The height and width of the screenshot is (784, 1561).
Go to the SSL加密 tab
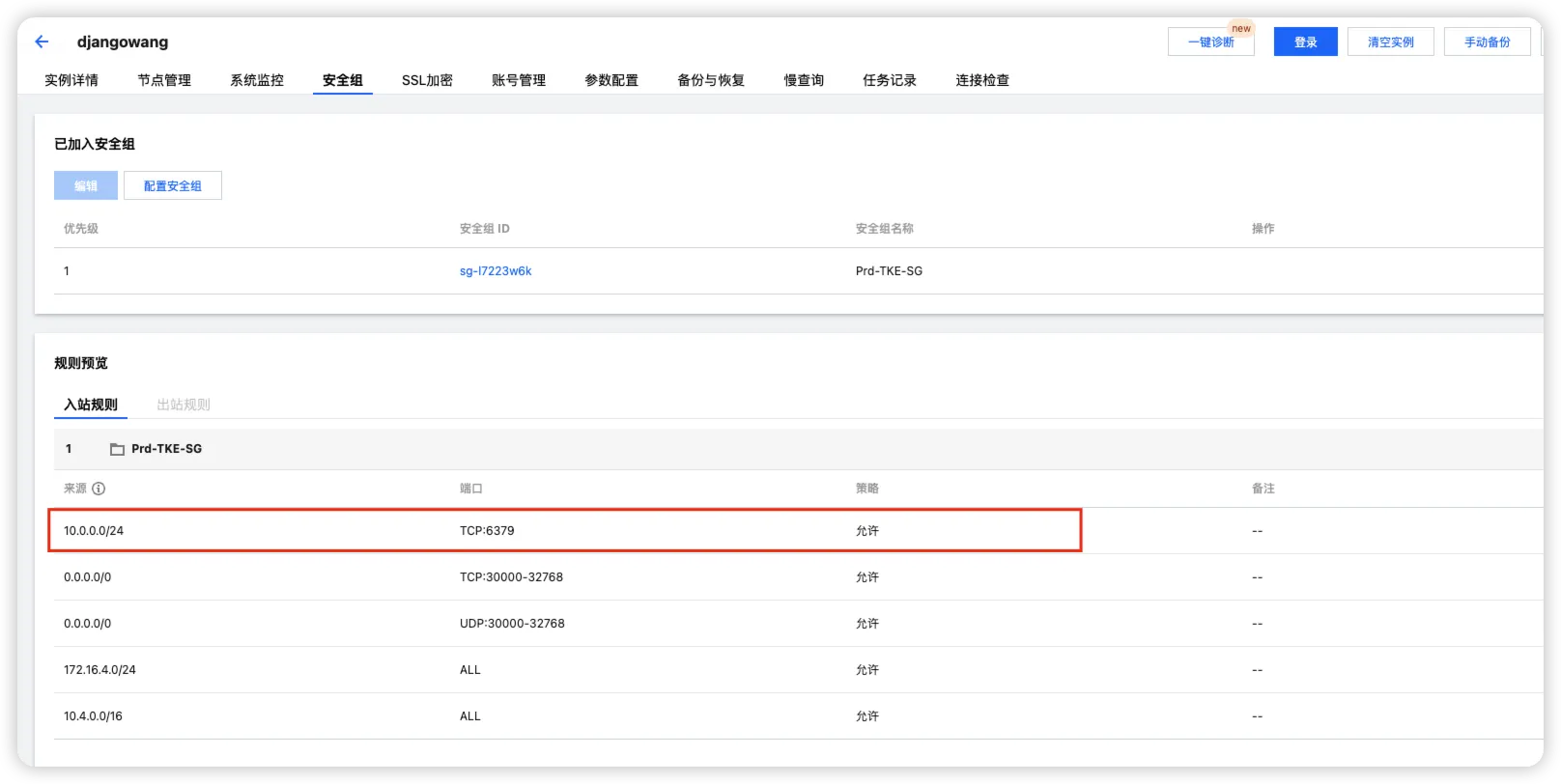coord(427,80)
